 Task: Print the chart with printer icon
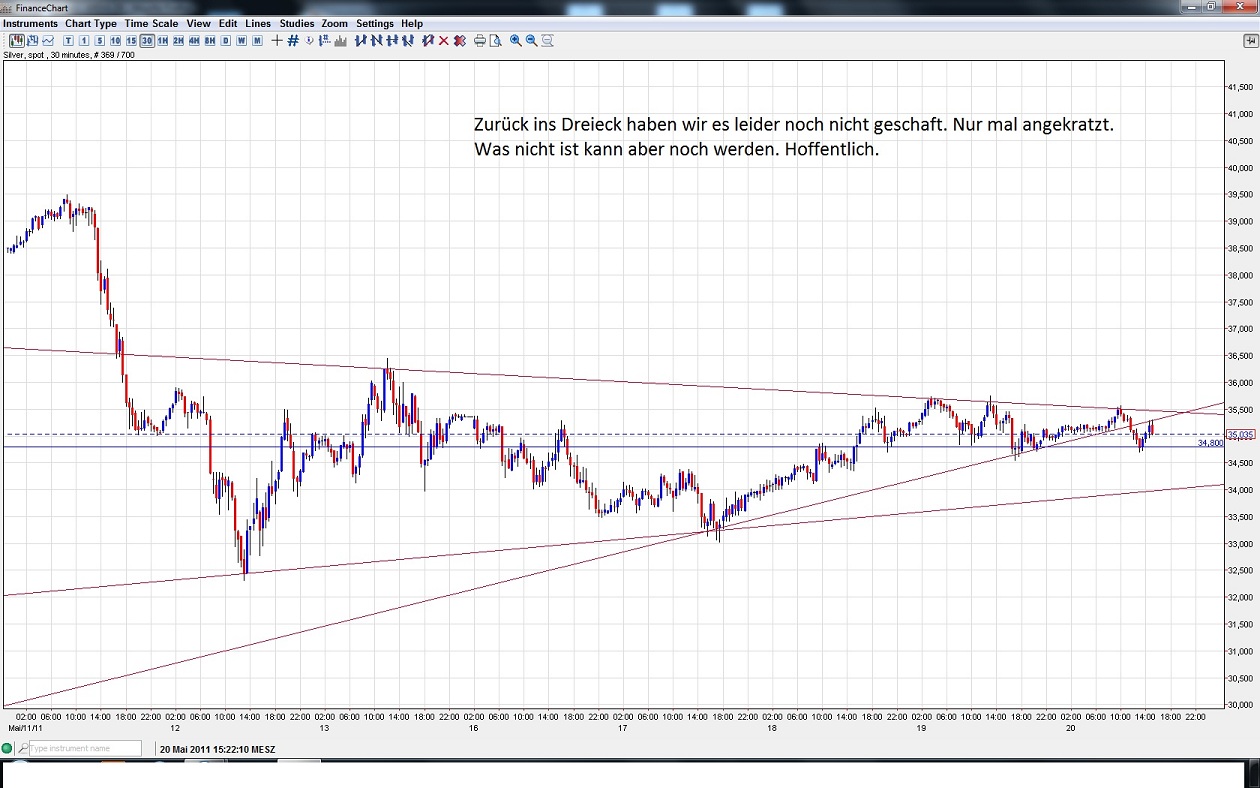click(479, 41)
